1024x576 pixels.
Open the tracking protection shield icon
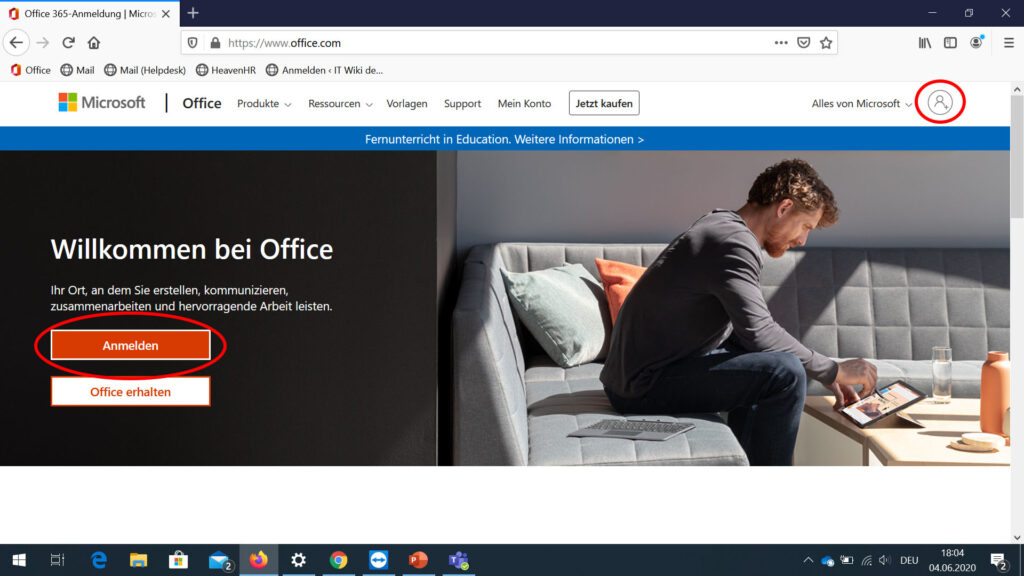(193, 43)
